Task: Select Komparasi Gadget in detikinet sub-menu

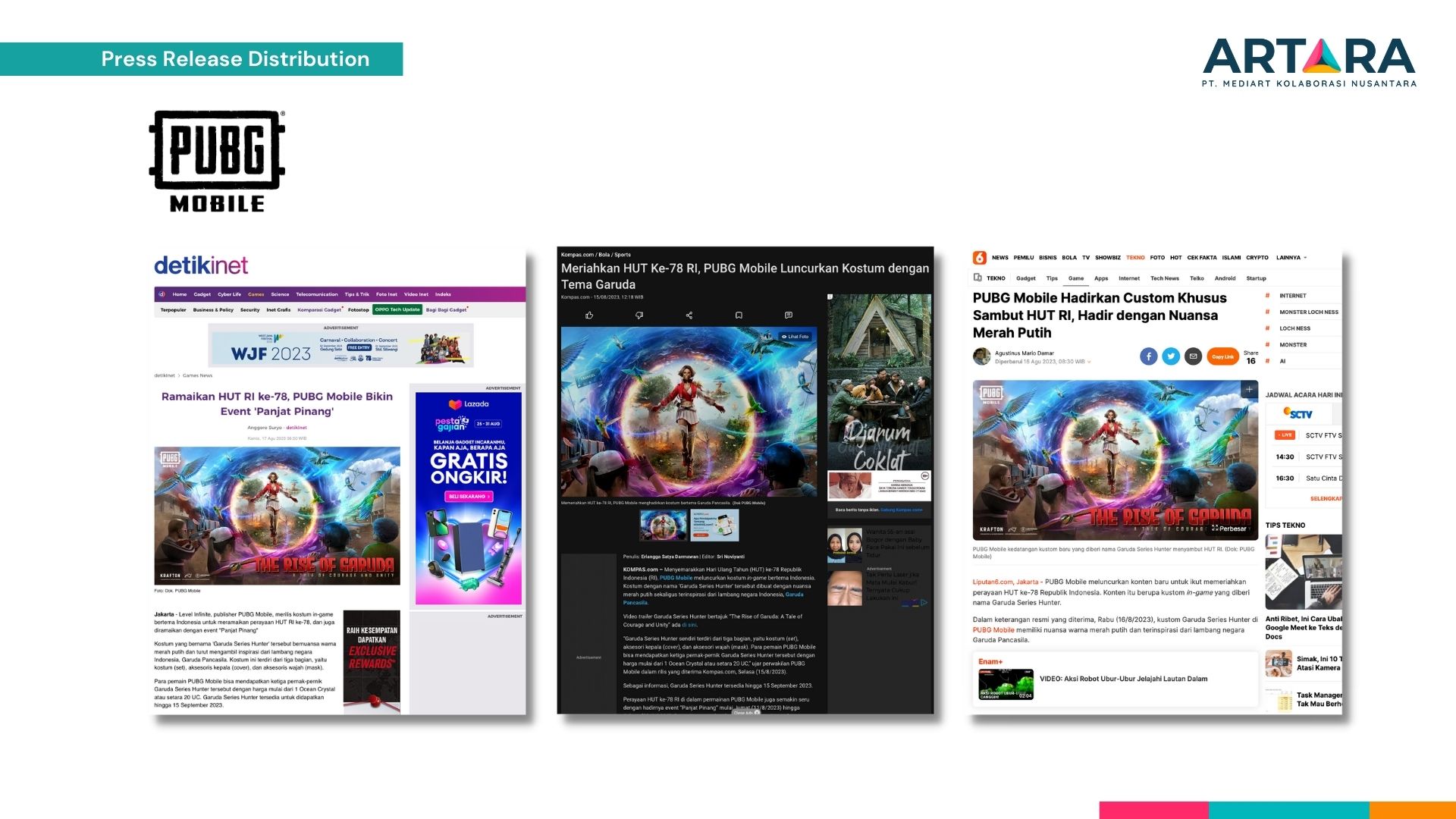Action: coord(320,309)
